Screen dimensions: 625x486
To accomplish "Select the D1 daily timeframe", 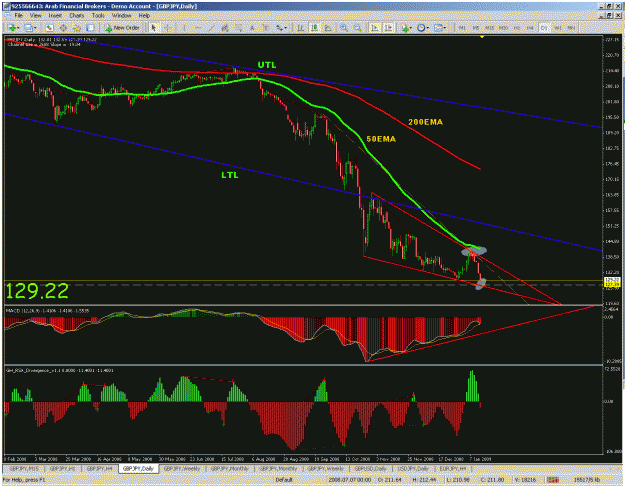I will click(x=544, y=28).
